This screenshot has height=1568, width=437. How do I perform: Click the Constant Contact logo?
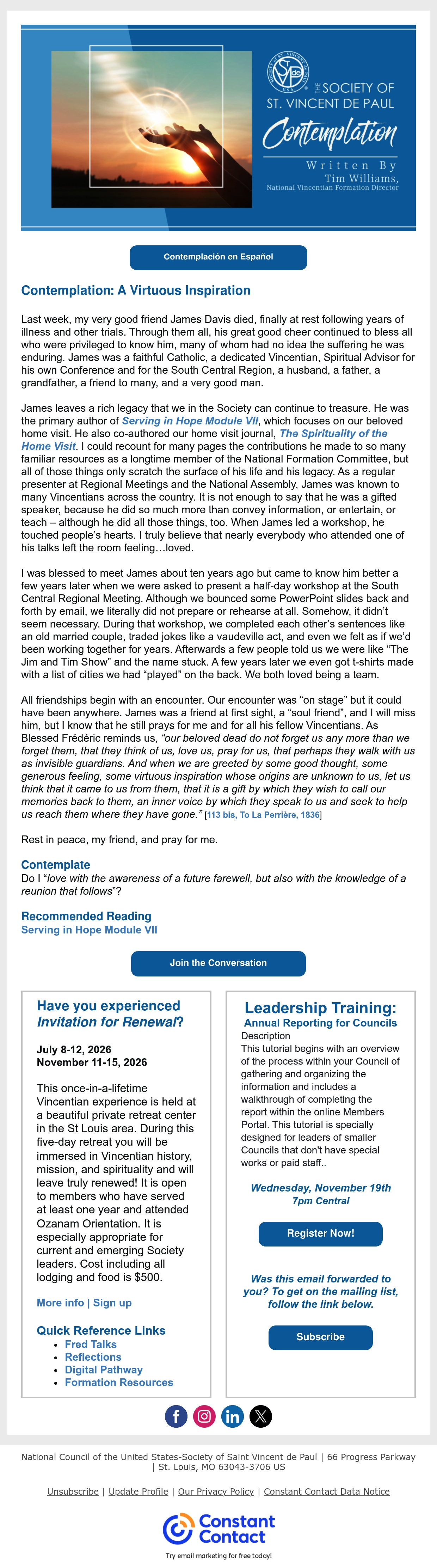[x=218, y=1530]
